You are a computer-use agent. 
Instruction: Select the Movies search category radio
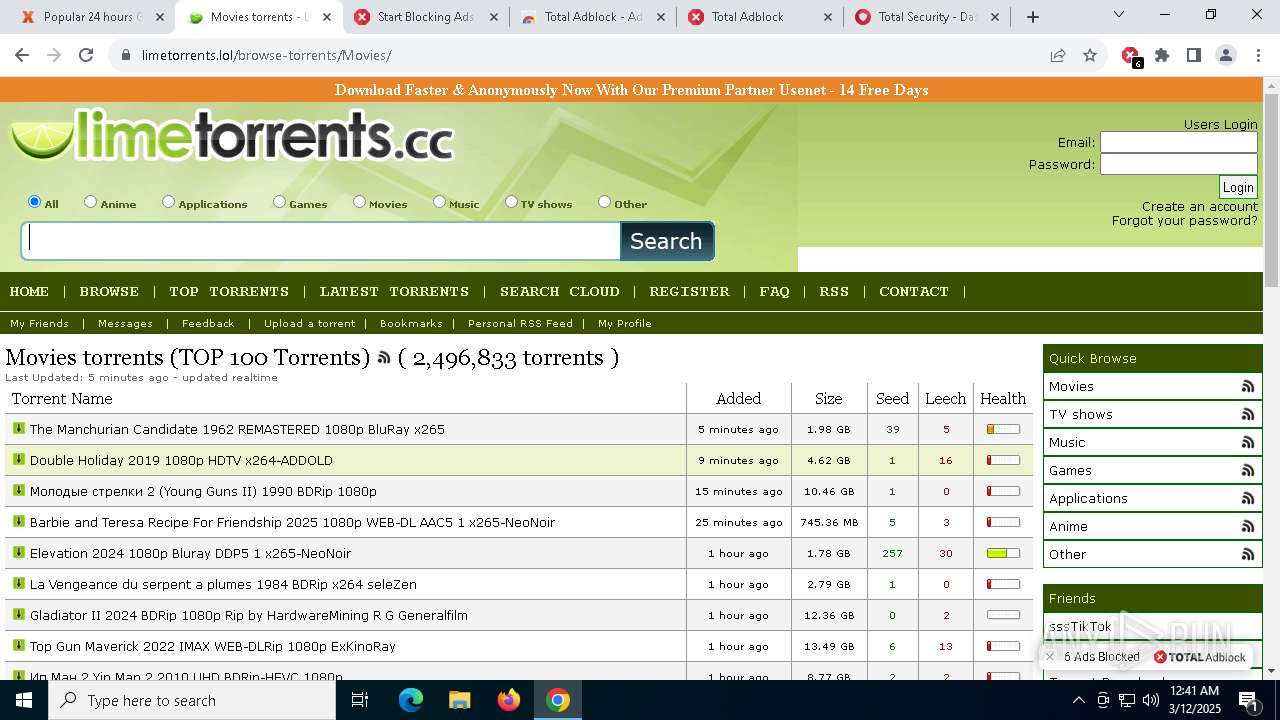359,201
